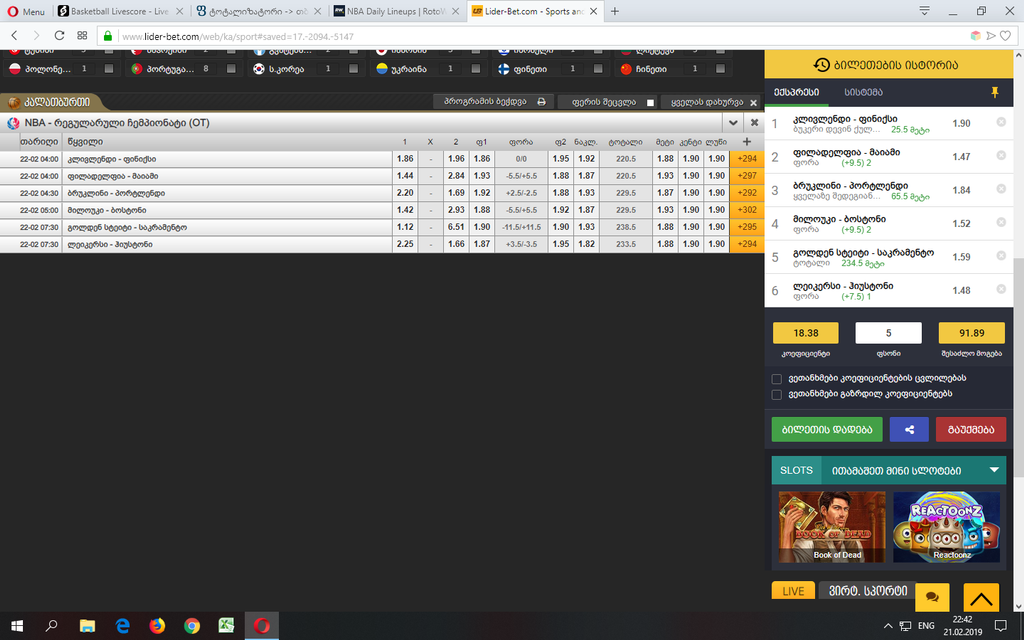Expand +294 more markets for Cleveland - Phoenix

pyautogui.click(x=746, y=159)
